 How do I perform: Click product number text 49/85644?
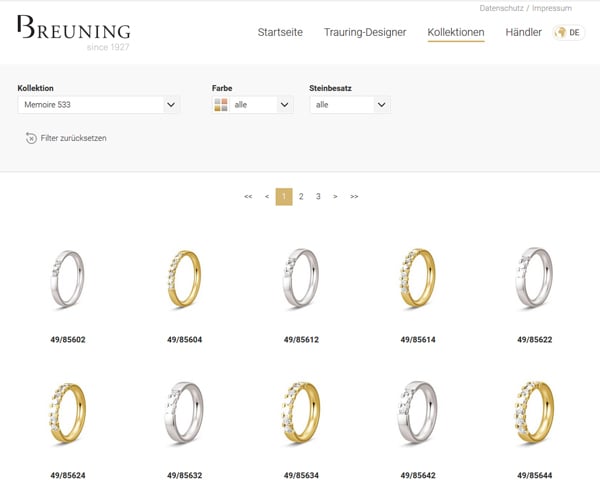535,476
